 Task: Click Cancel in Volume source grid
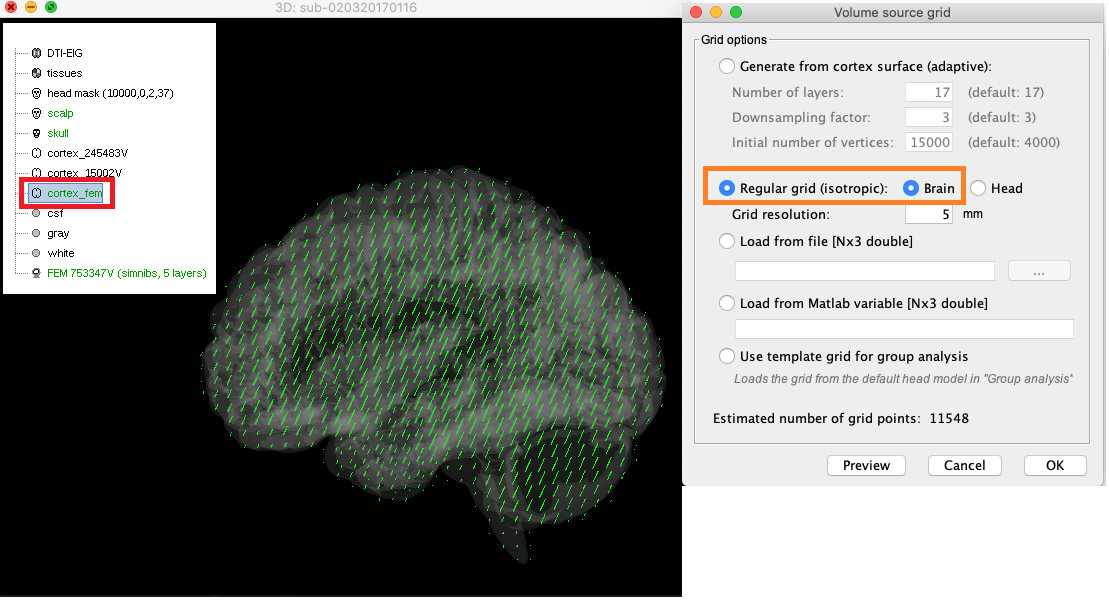tap(965, 465)
